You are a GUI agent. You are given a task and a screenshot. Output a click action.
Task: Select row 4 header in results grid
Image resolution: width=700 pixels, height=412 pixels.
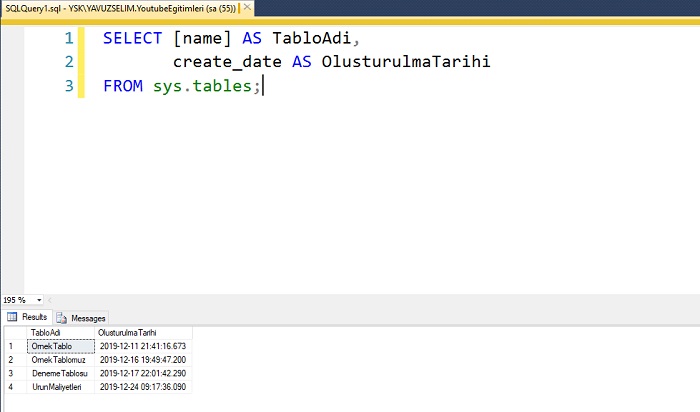[x=16, y=387]
